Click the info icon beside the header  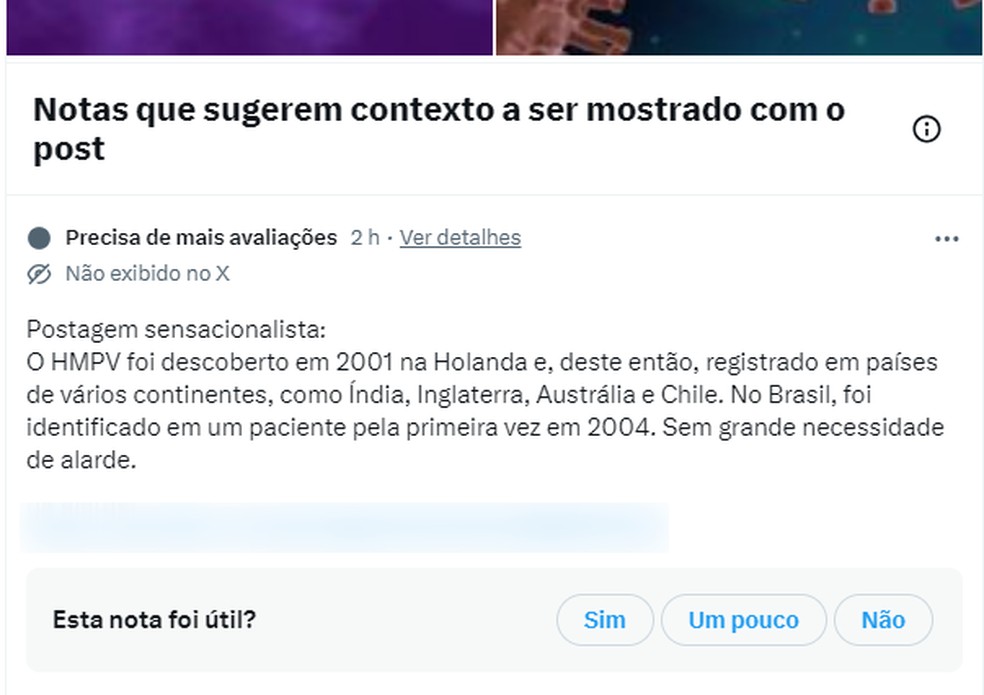926,130
